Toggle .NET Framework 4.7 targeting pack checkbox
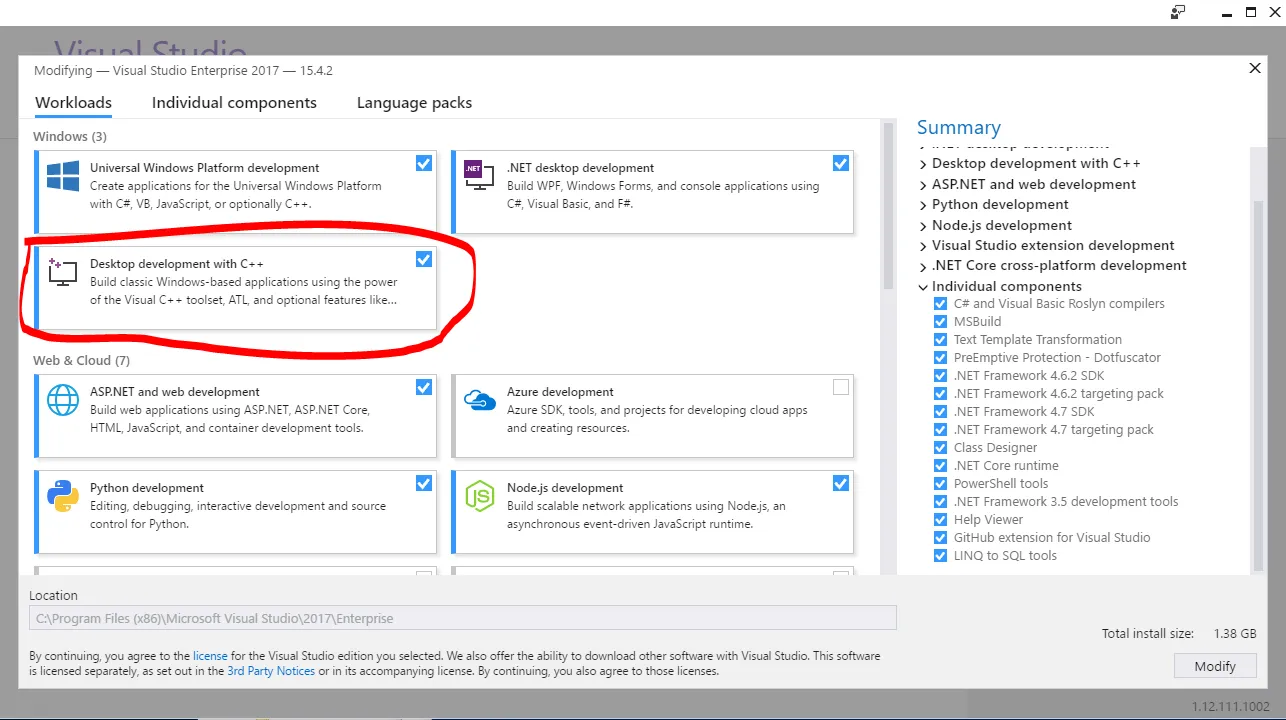 pos(940,430)
